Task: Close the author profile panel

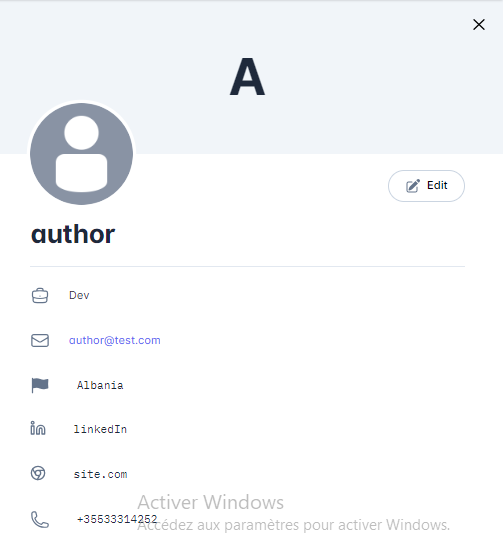Action: coord(479,25)
